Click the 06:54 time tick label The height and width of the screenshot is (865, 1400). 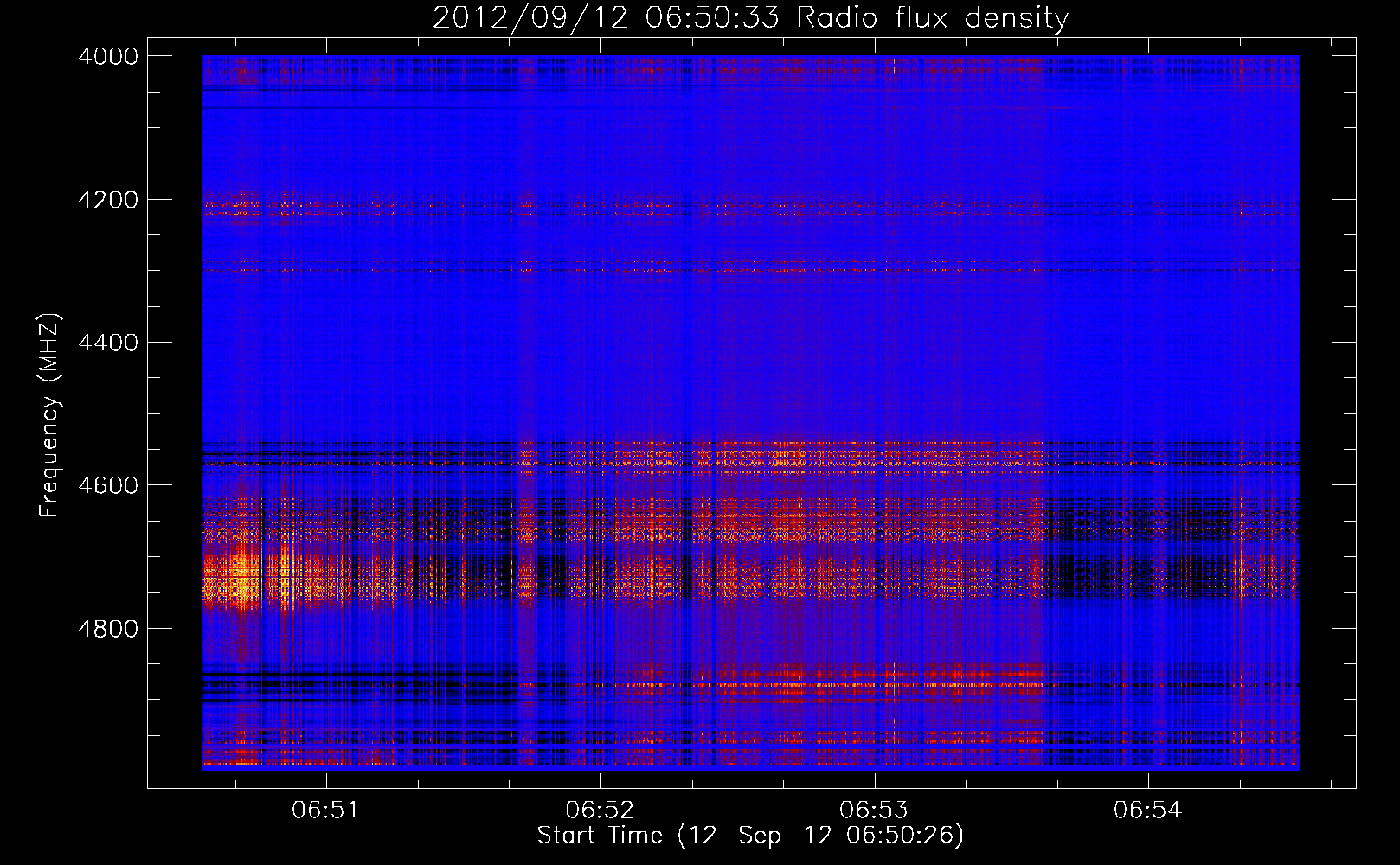(x=1147, y=811)
